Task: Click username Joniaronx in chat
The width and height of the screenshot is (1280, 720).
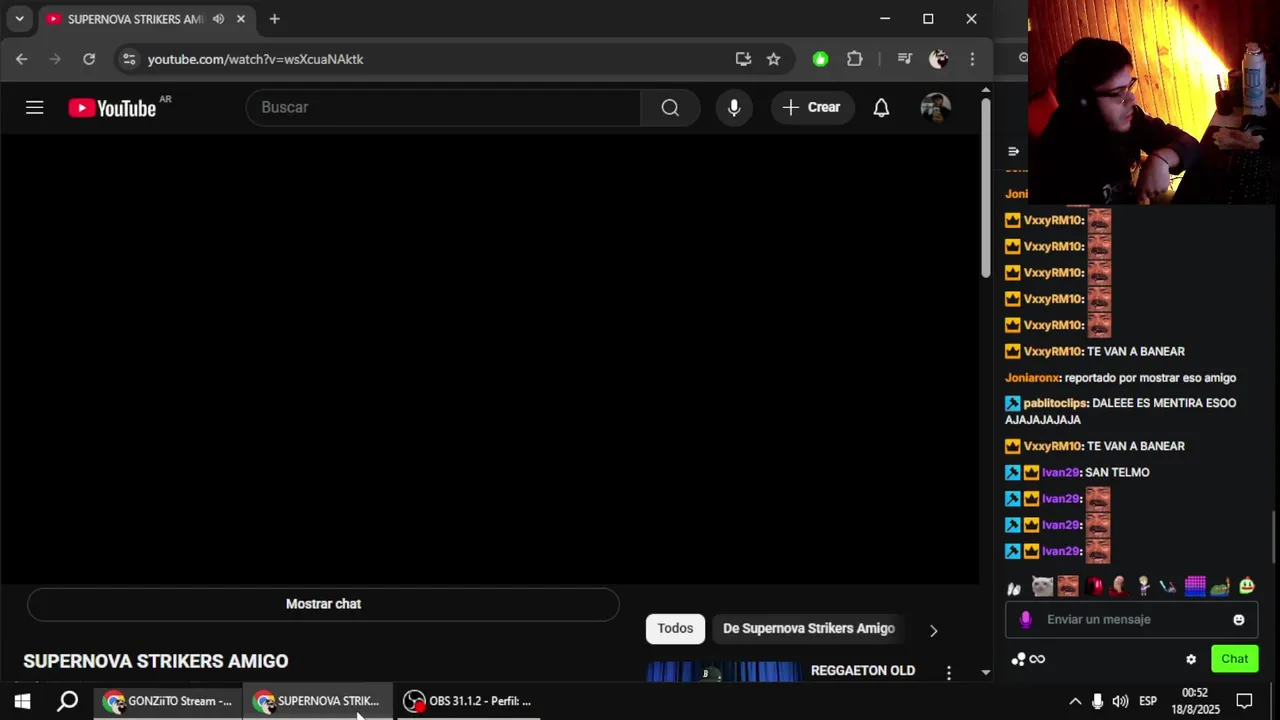Action: pyautogui.click(x=1032, y=378)
